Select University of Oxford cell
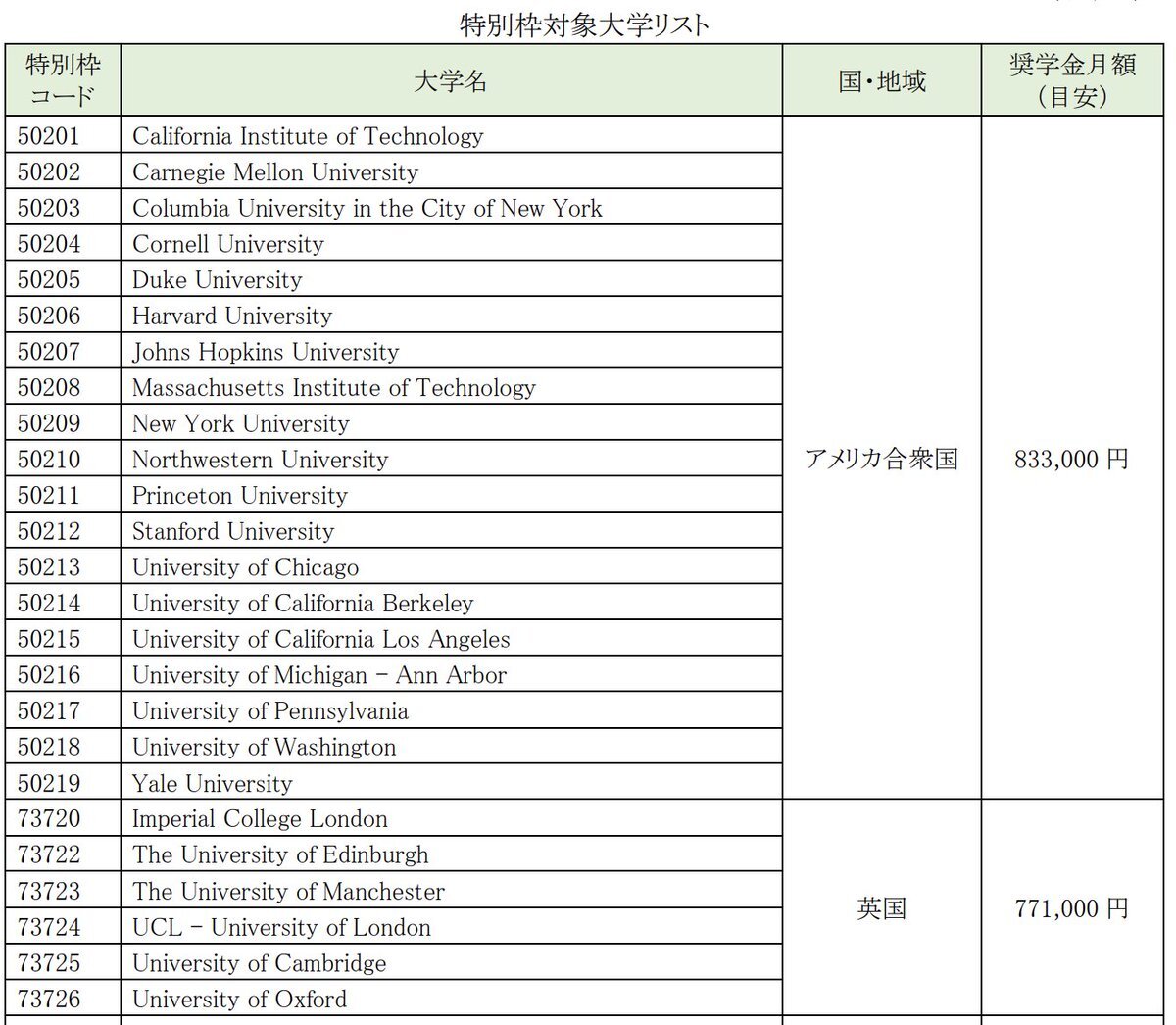This screenshot has height=1025, width=1176. (x=452, y=999)
